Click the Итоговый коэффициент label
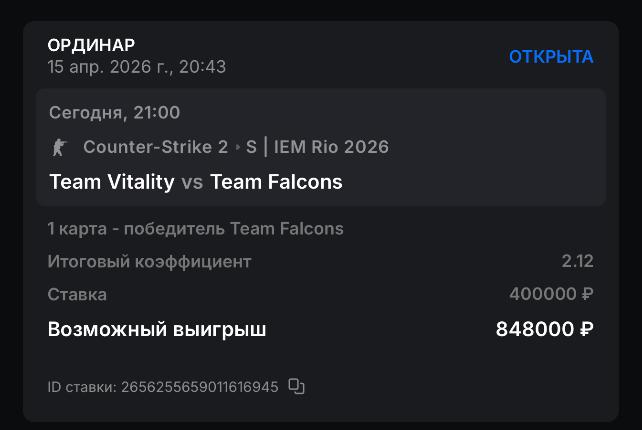Screen dimensions: 642x430 pos(149,262)
